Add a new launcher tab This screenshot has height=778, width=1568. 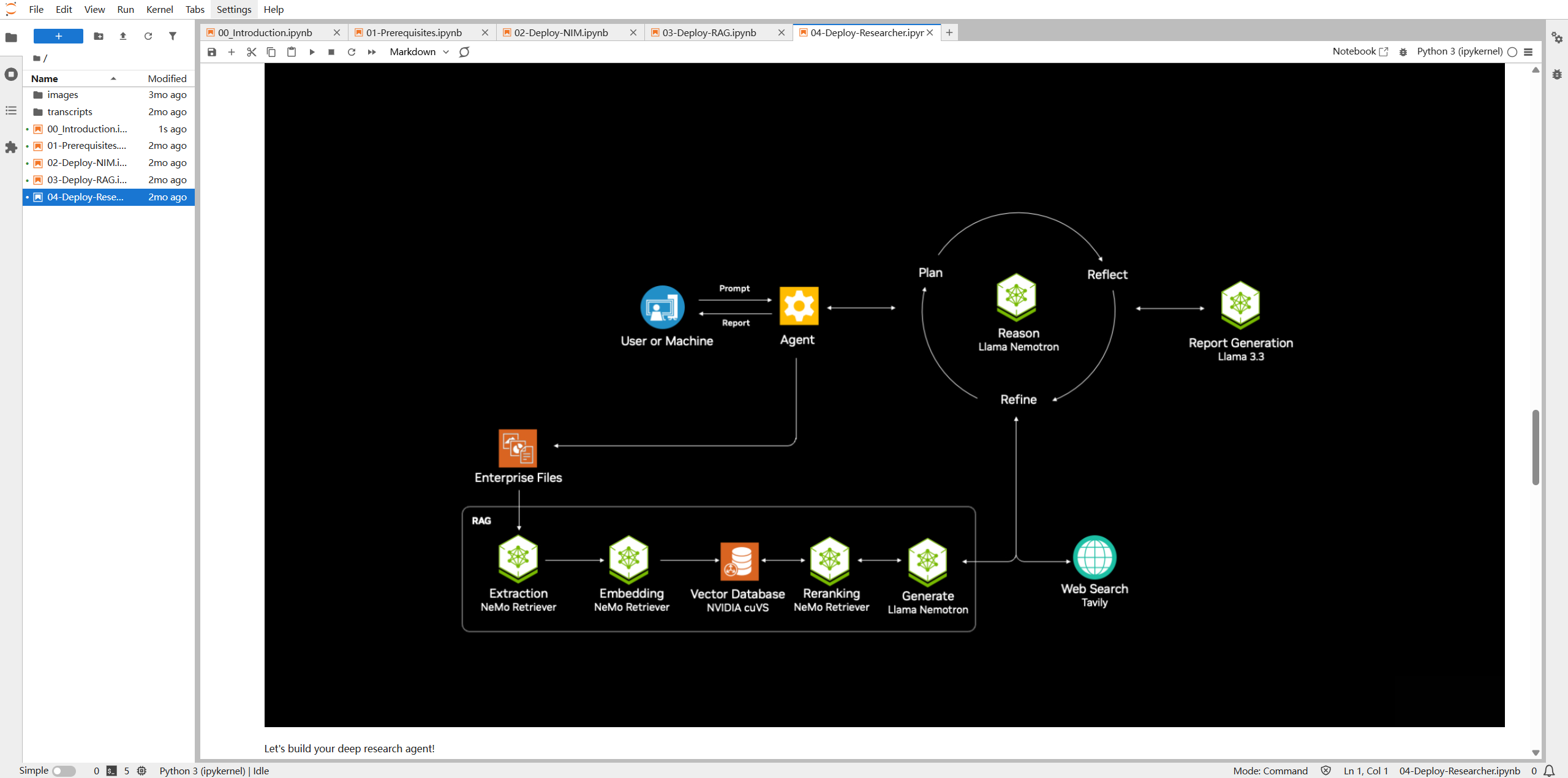[x=949, y=32]
